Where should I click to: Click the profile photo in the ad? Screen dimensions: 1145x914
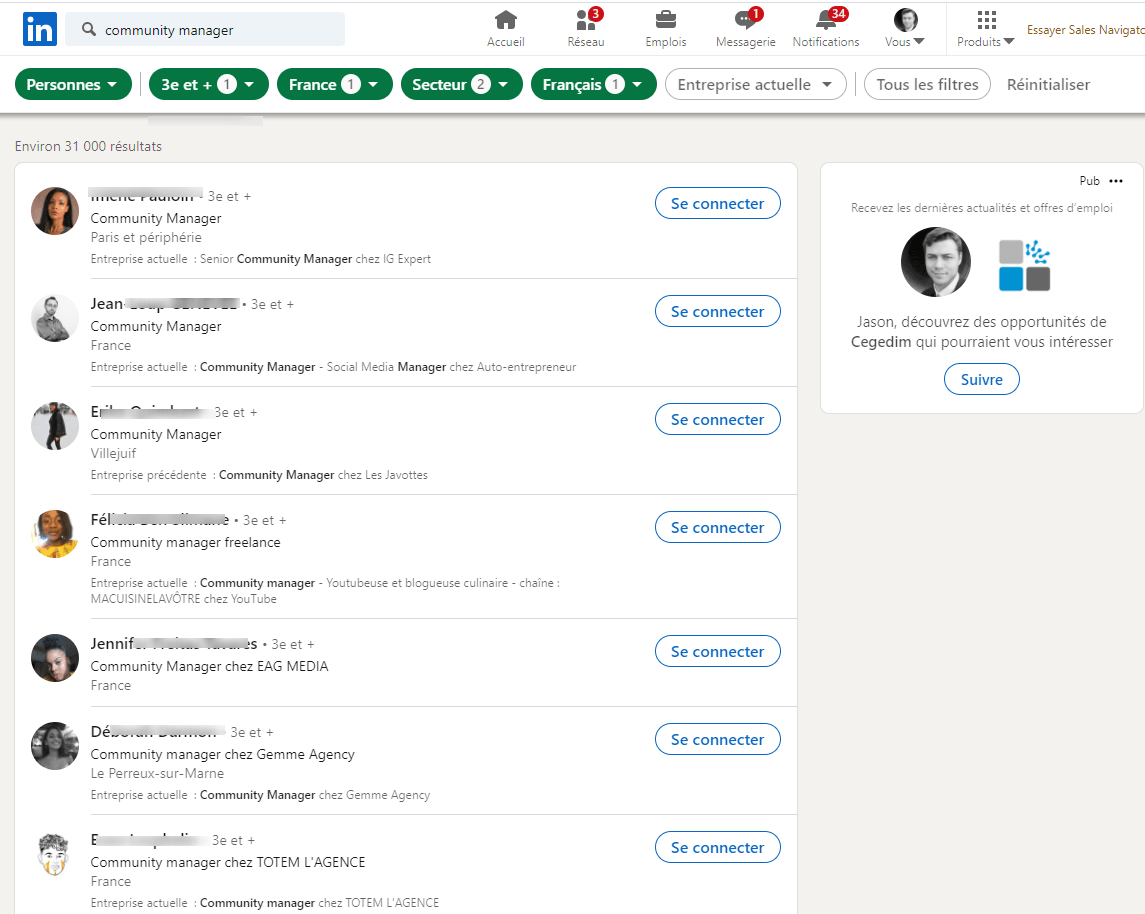coord(936,262)
